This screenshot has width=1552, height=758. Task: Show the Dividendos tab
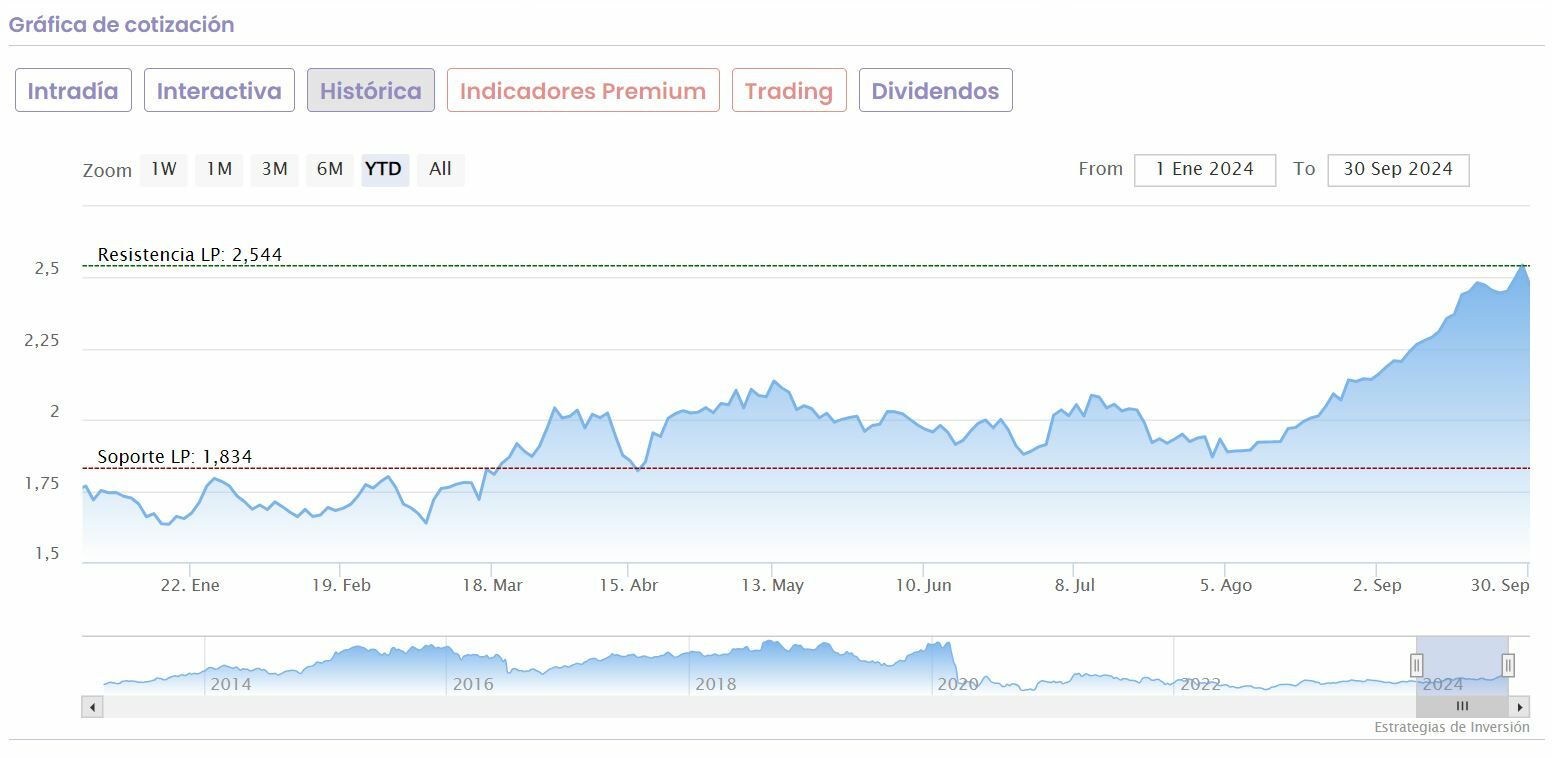935,91
